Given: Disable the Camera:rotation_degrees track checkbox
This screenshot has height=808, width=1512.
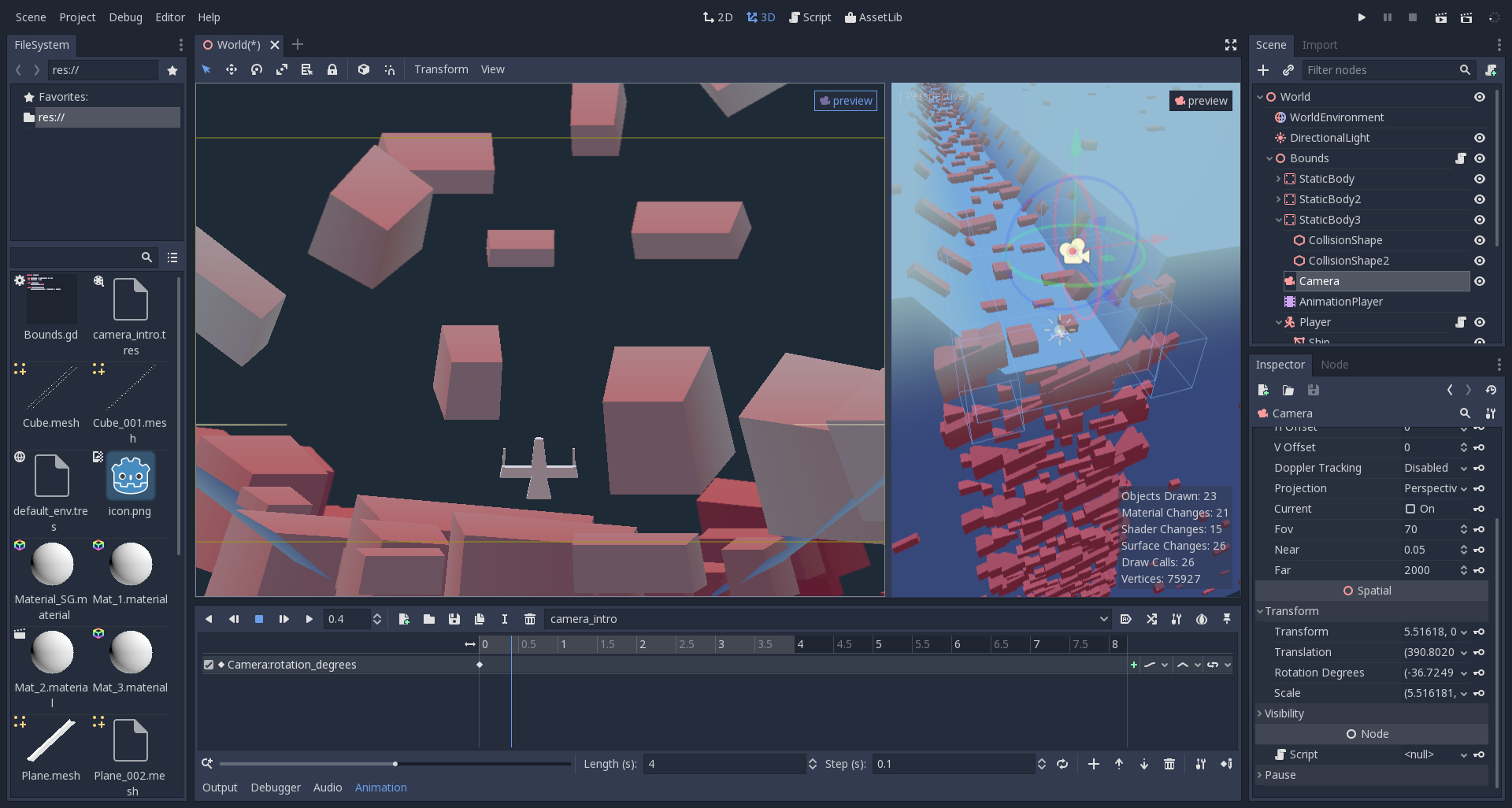Looking at the screenshot, I should (209, 665).
